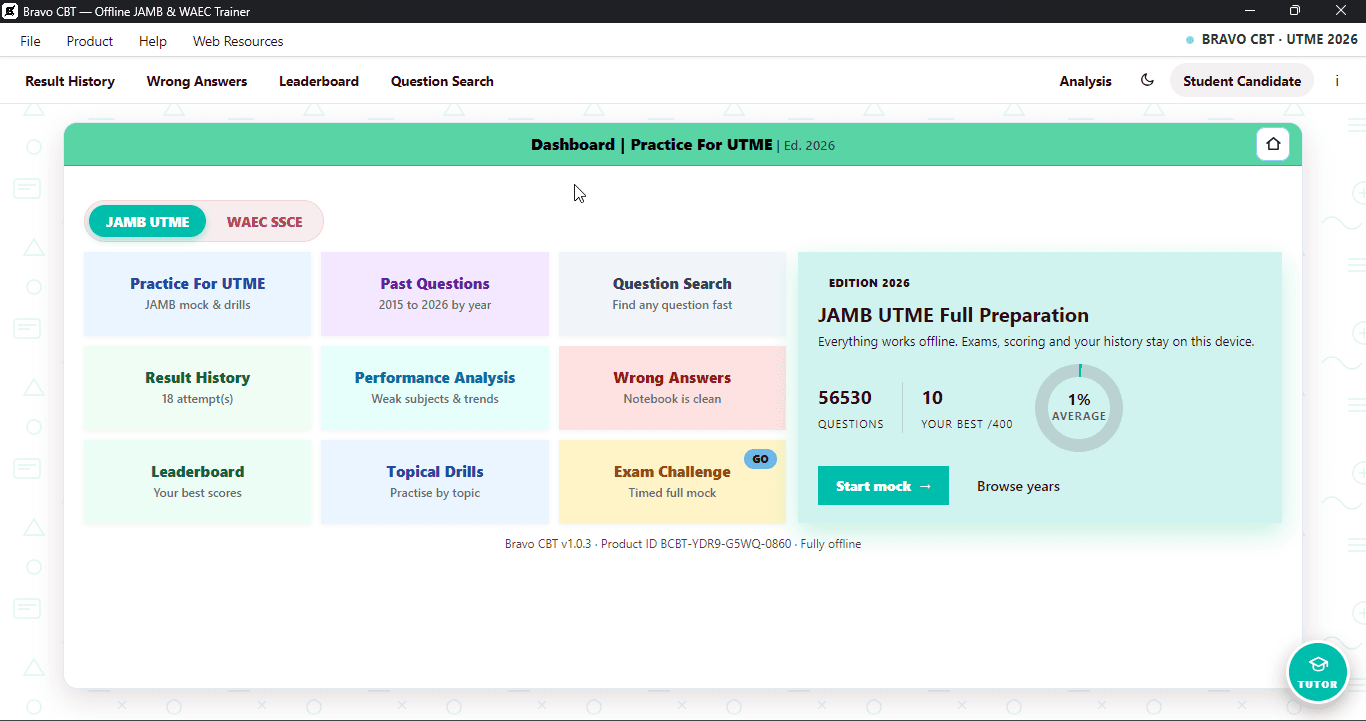The width and height of the screenshot is (1366, 721).
Task: Click the 'Your best /400' score
Action: (x=967, y=408)
